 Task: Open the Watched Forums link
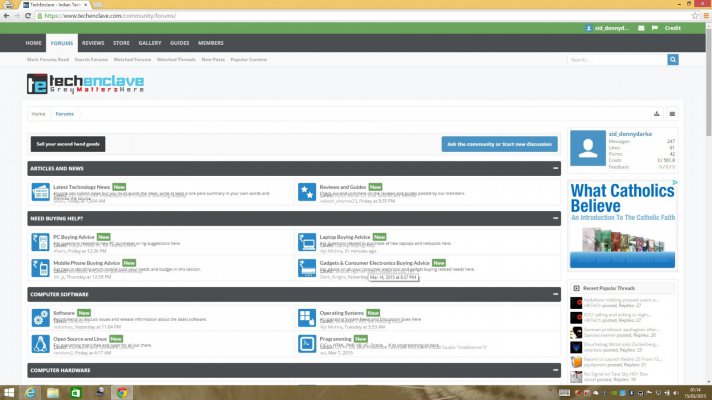[x=132, y=59]
